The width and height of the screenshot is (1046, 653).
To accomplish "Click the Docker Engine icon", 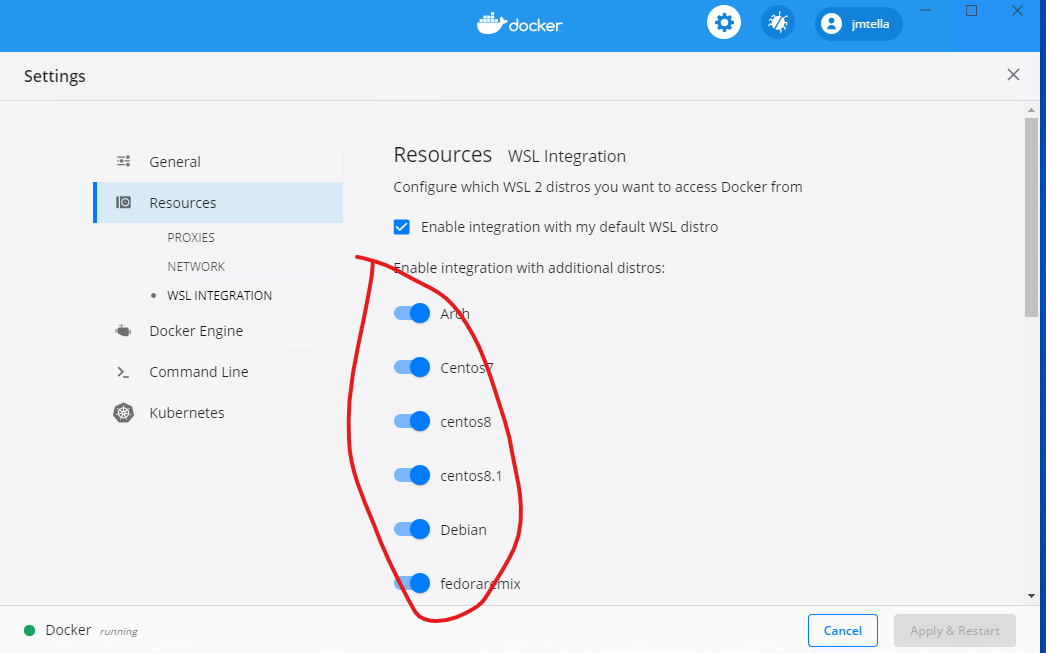I will click(x=123, y=331).
